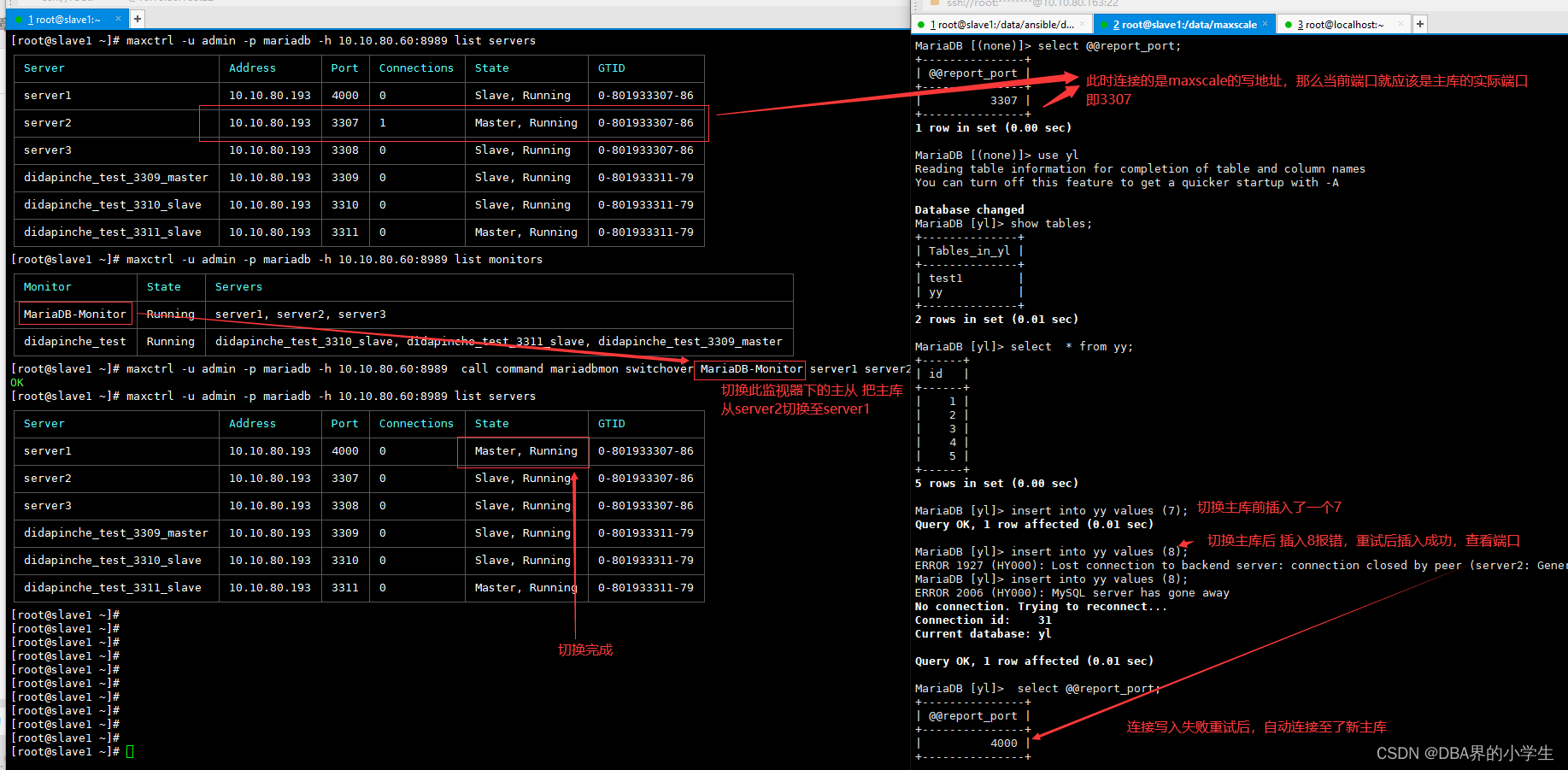This screenshot has height=770, width=1568.
Task: Click the green 'OK' output line
Action: (x=17, y=383)
